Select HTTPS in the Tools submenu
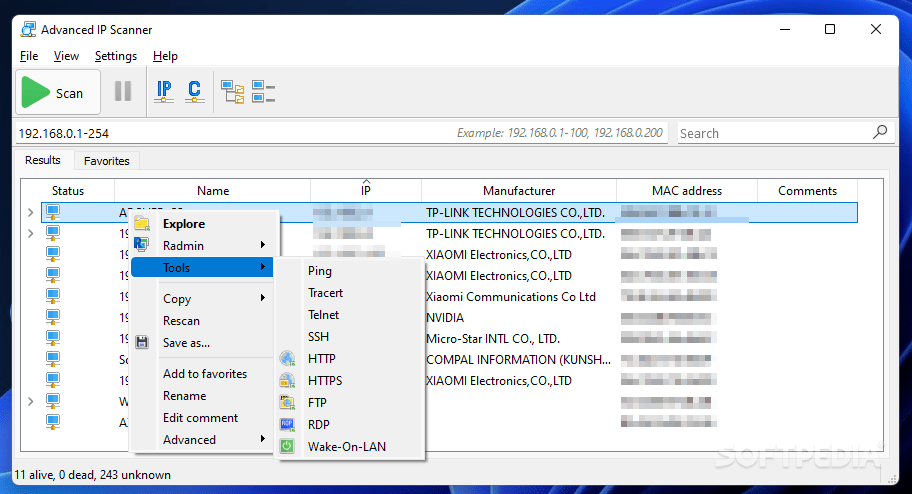Image resolution: width=912 pixels, height=494 pixels. tap(350, 381)
